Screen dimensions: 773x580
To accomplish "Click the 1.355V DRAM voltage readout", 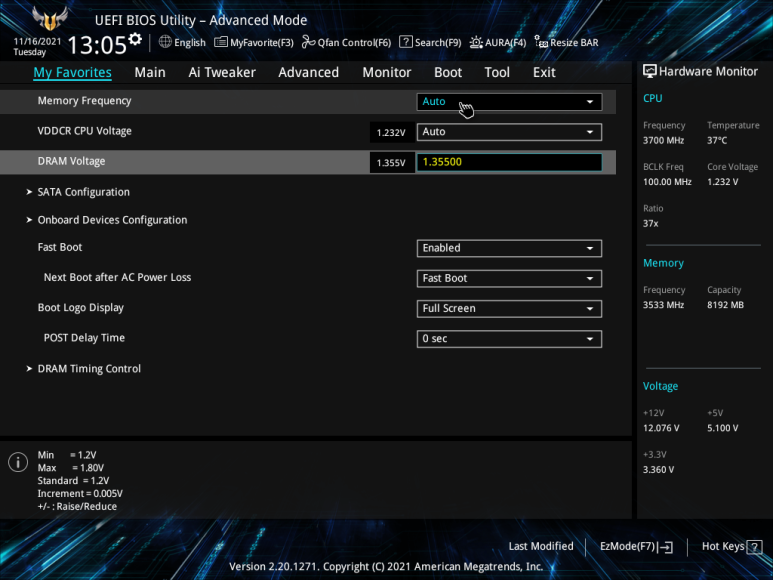I will pyautogui.click(x=391, y=163).
